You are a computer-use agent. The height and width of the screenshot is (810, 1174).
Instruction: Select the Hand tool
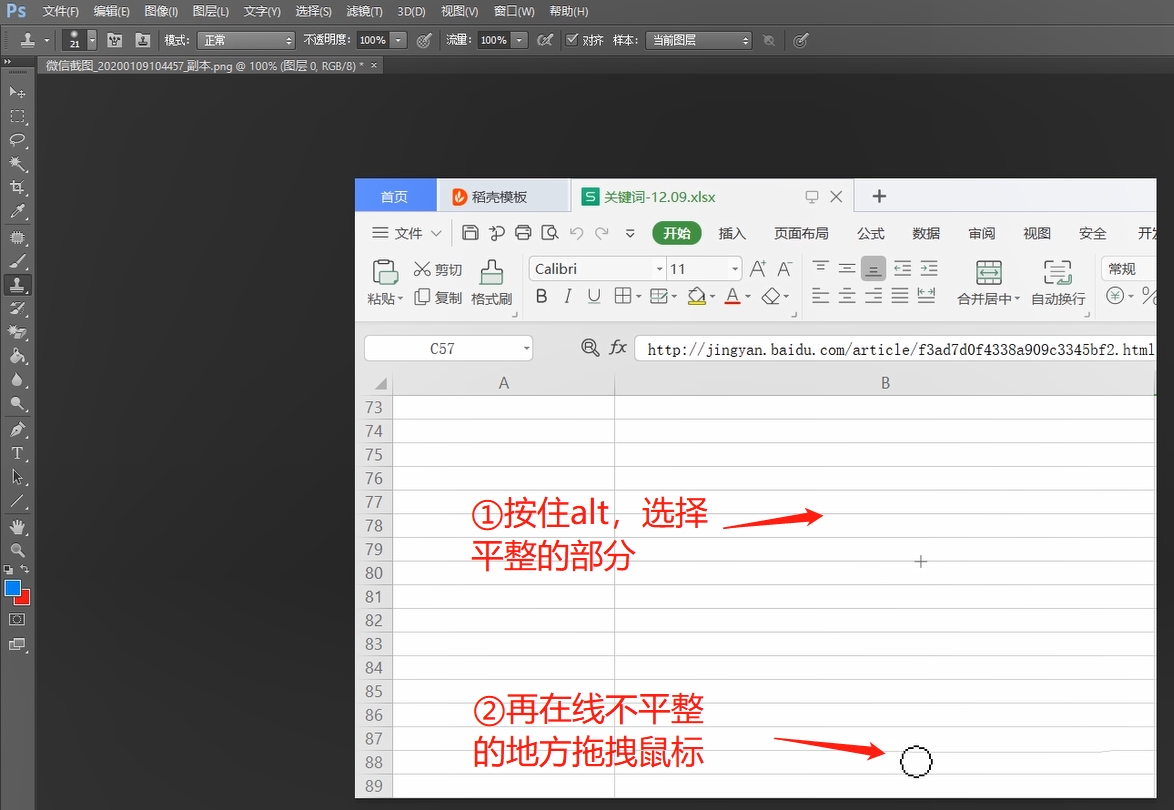tap(17, 526)
